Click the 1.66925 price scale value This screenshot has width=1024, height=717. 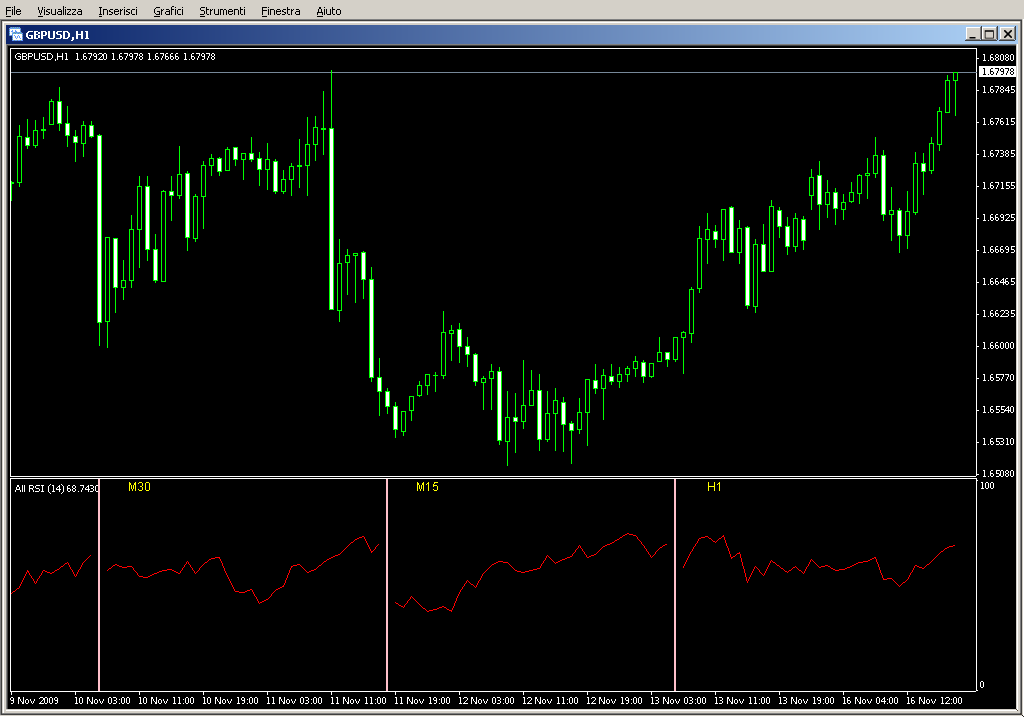click(x=998, y=217)
